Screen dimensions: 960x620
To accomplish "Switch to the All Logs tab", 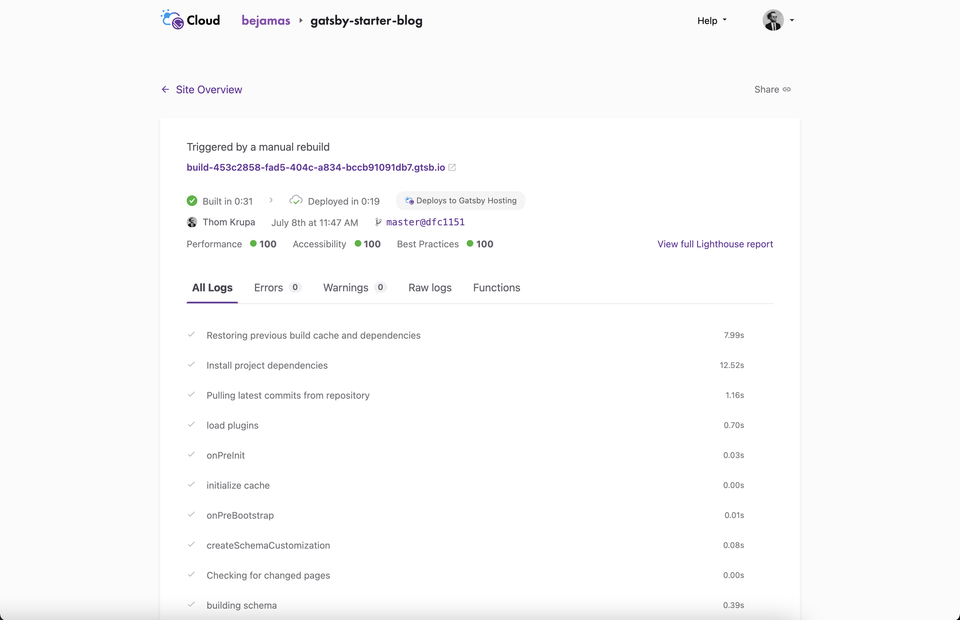I will (x=212, y=288).
